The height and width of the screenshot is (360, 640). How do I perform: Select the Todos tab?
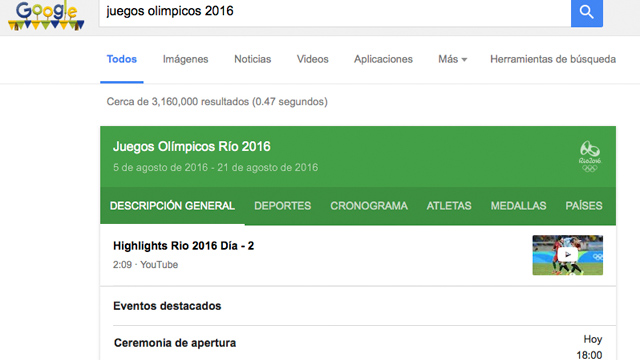pyautogui.click(x=122, y=59)
